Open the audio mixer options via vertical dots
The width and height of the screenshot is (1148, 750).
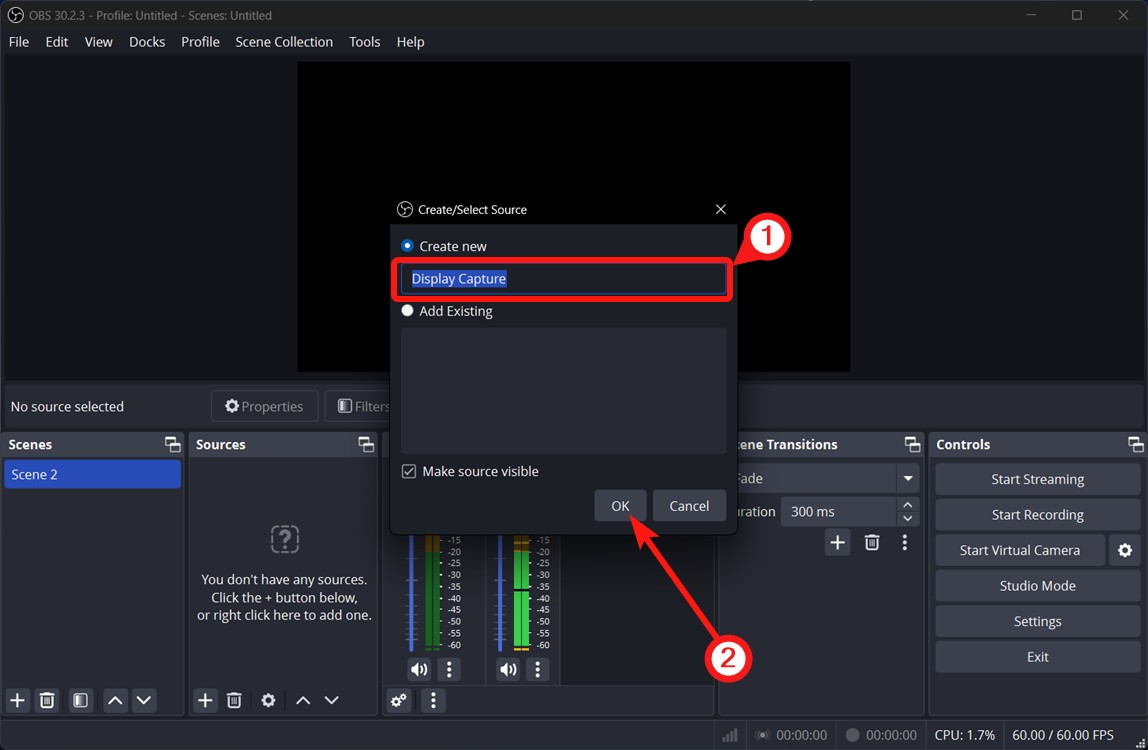tap(432, 700)
